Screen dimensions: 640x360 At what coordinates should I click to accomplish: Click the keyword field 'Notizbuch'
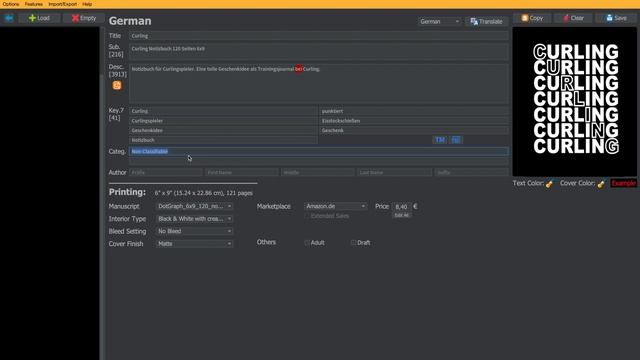[223, 140]
